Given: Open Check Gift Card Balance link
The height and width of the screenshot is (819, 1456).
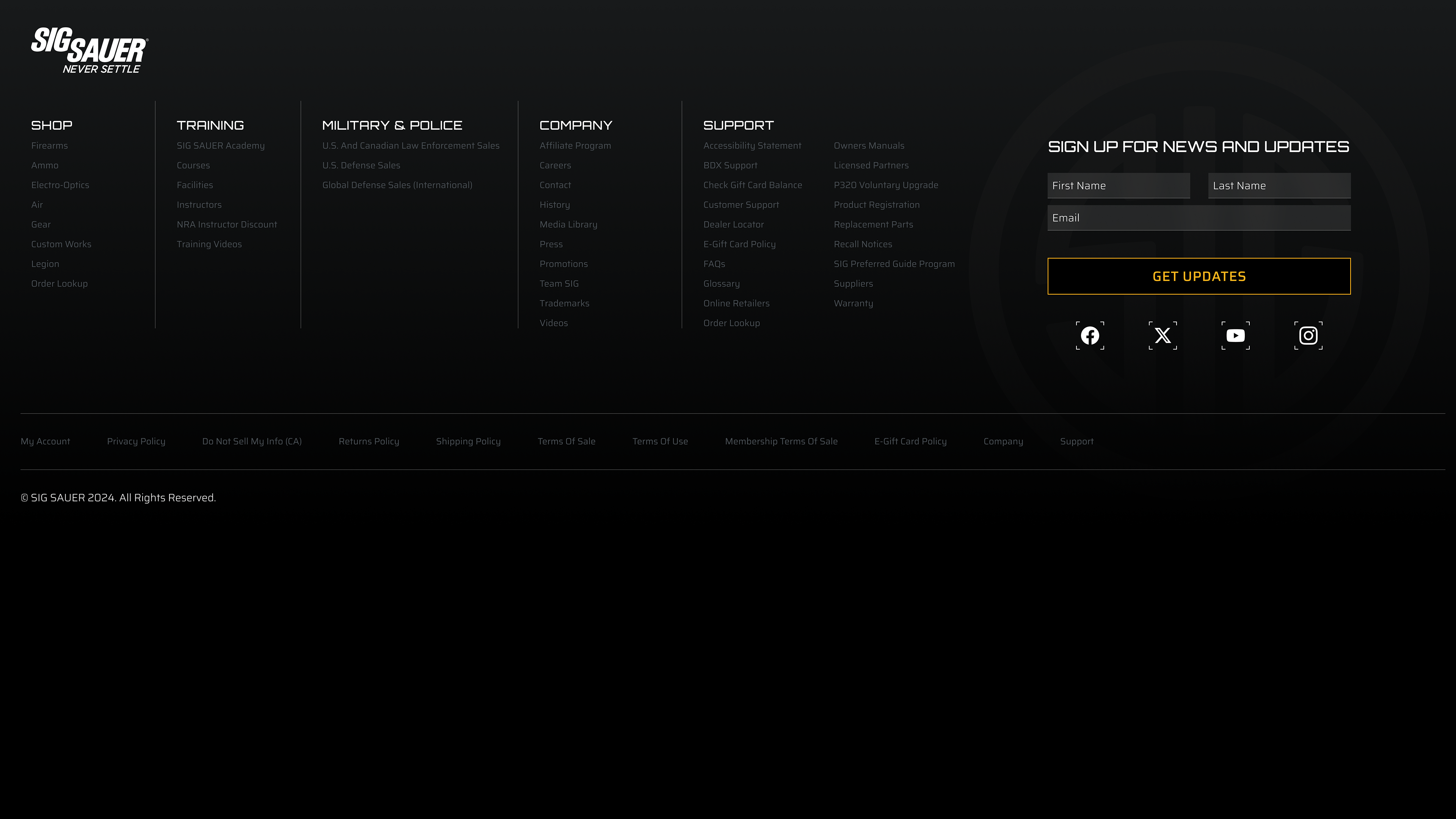Looking at the screenshot, I should coord(753,185).
